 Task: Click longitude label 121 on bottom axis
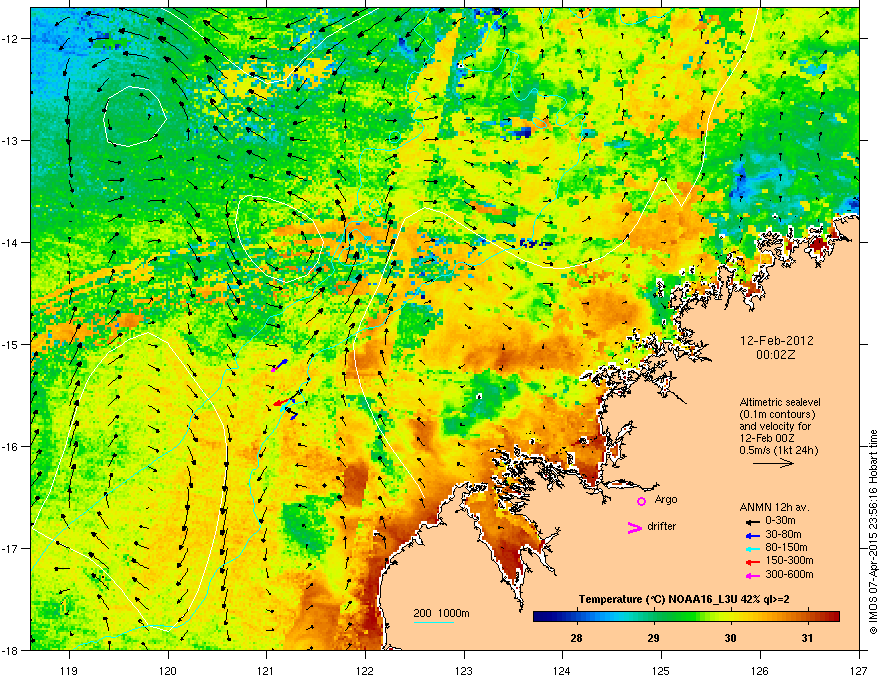click(x=266, y=670)
